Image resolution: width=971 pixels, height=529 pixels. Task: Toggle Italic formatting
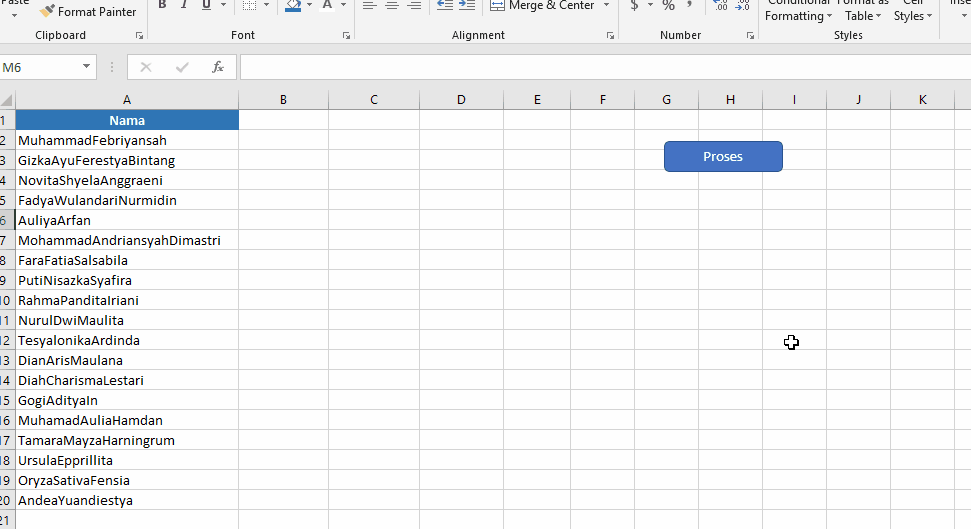[x=184, y=5]
